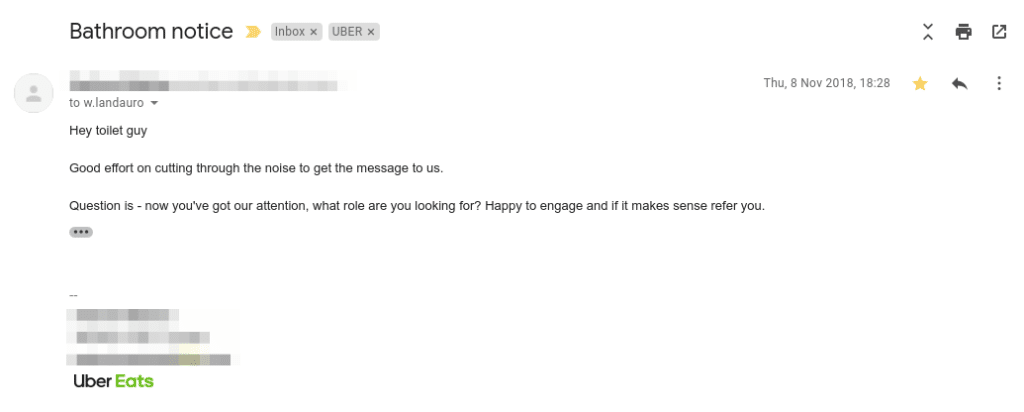1024x412 pixels.
Task: Toggle the yellow importance marker
Action: click(x=253, y=31)
